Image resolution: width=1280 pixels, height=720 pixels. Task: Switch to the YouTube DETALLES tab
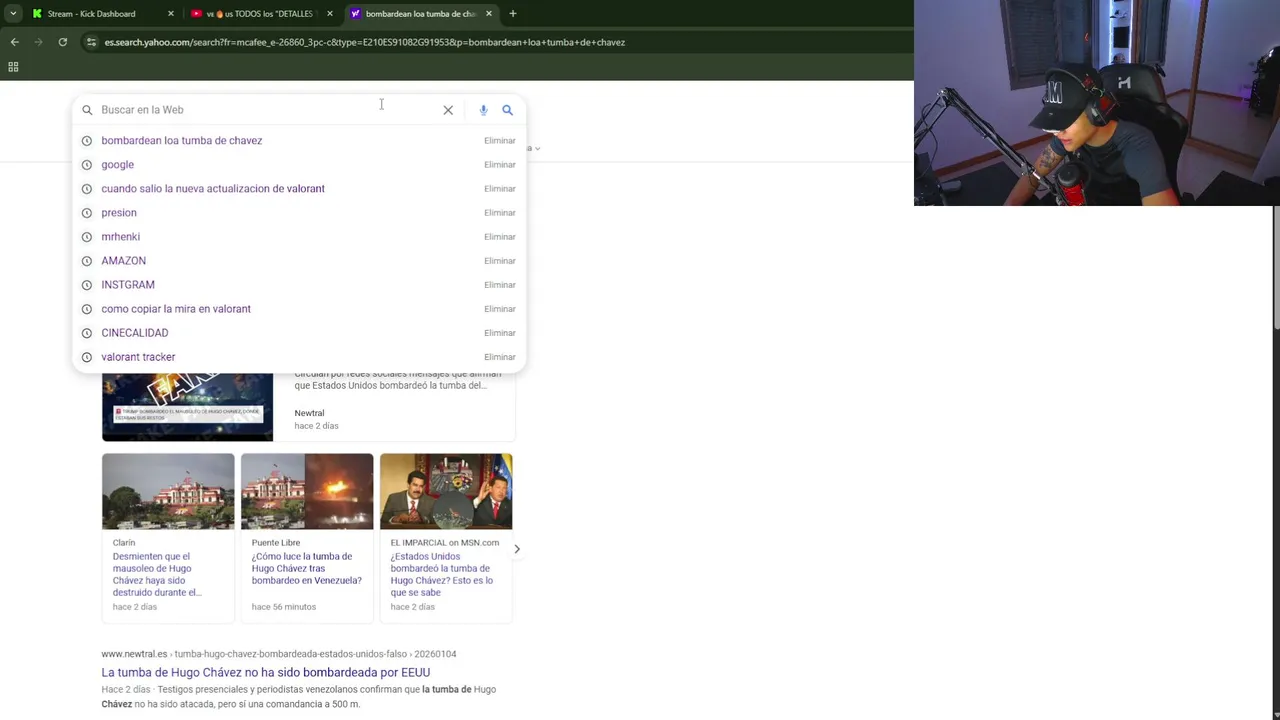pos(258,14)
